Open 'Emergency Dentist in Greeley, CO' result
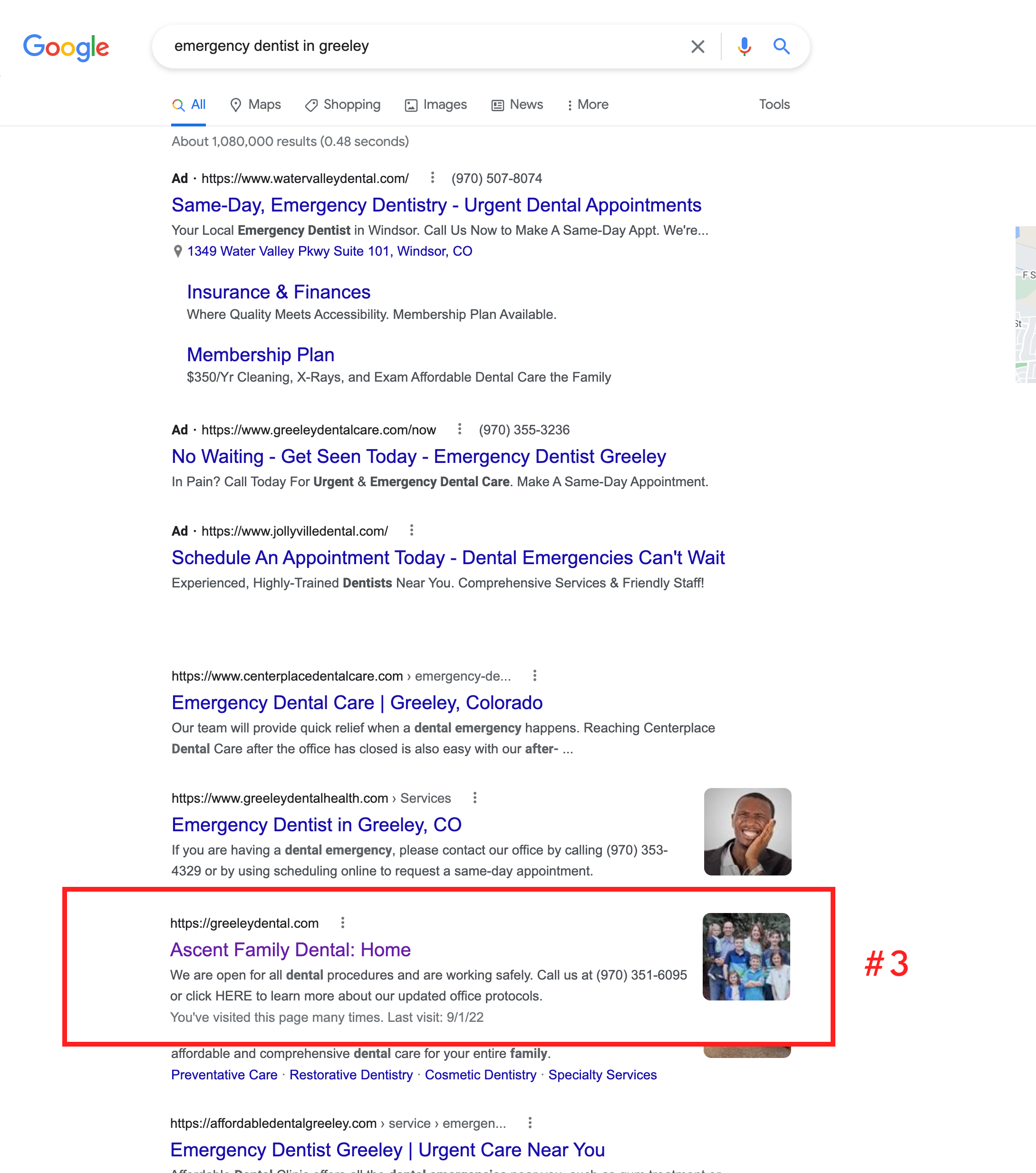Screen dimensions: 1036x1173 (x=316, y=825)
